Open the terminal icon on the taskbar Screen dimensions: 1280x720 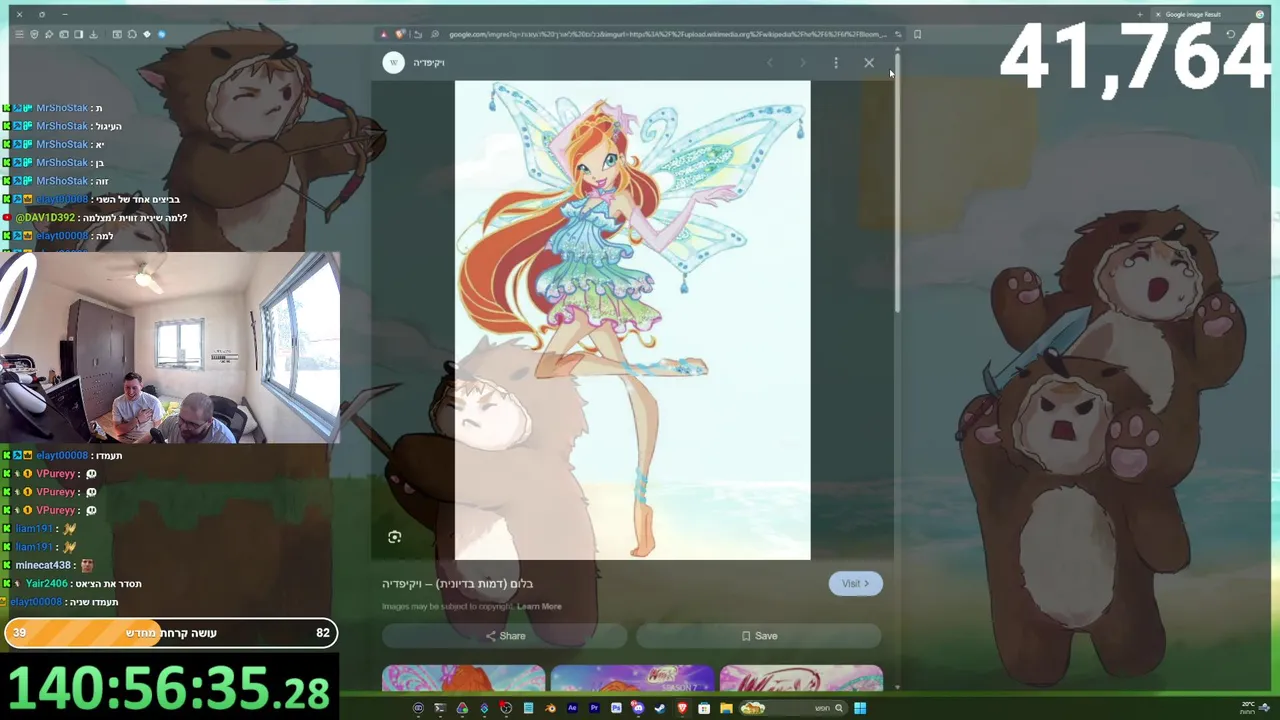coord(440,708)
